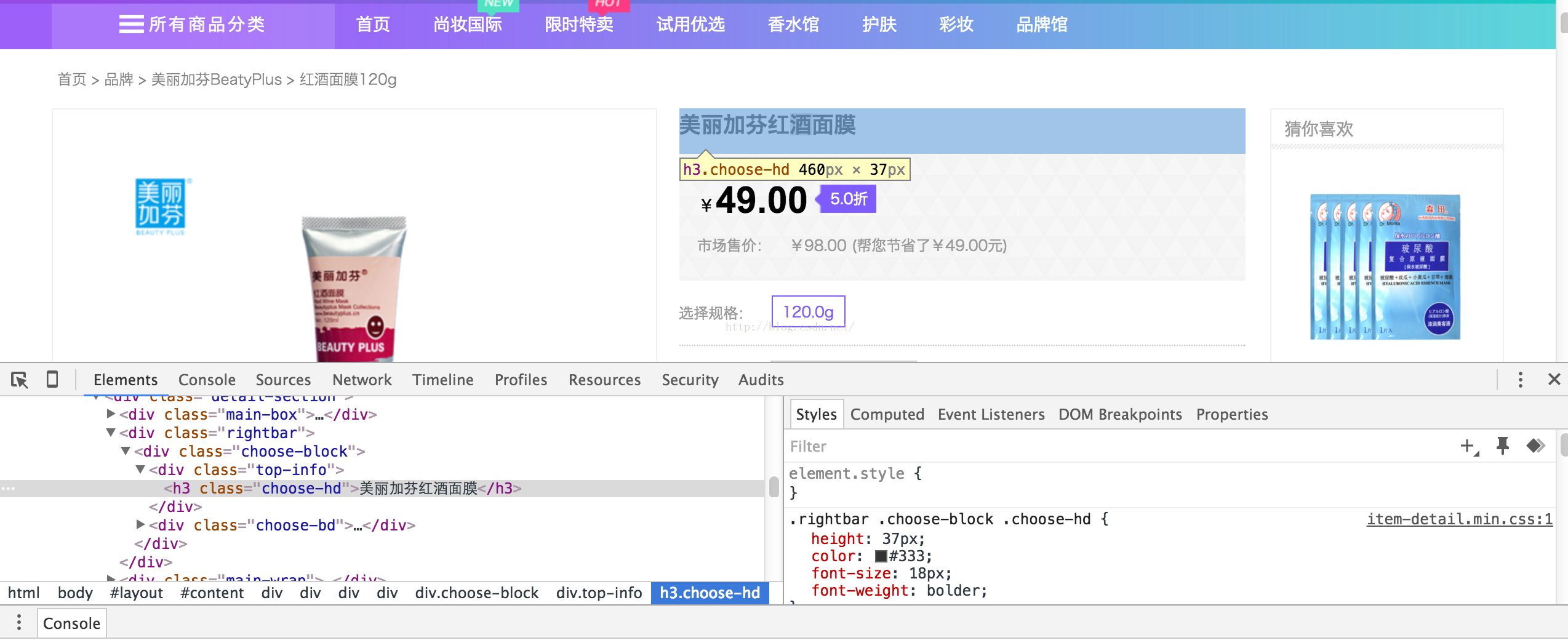1568x640 pixels.
Task: Select html in the breadcrumb bar
Action: pyautogui.click(x=23, y=593)
